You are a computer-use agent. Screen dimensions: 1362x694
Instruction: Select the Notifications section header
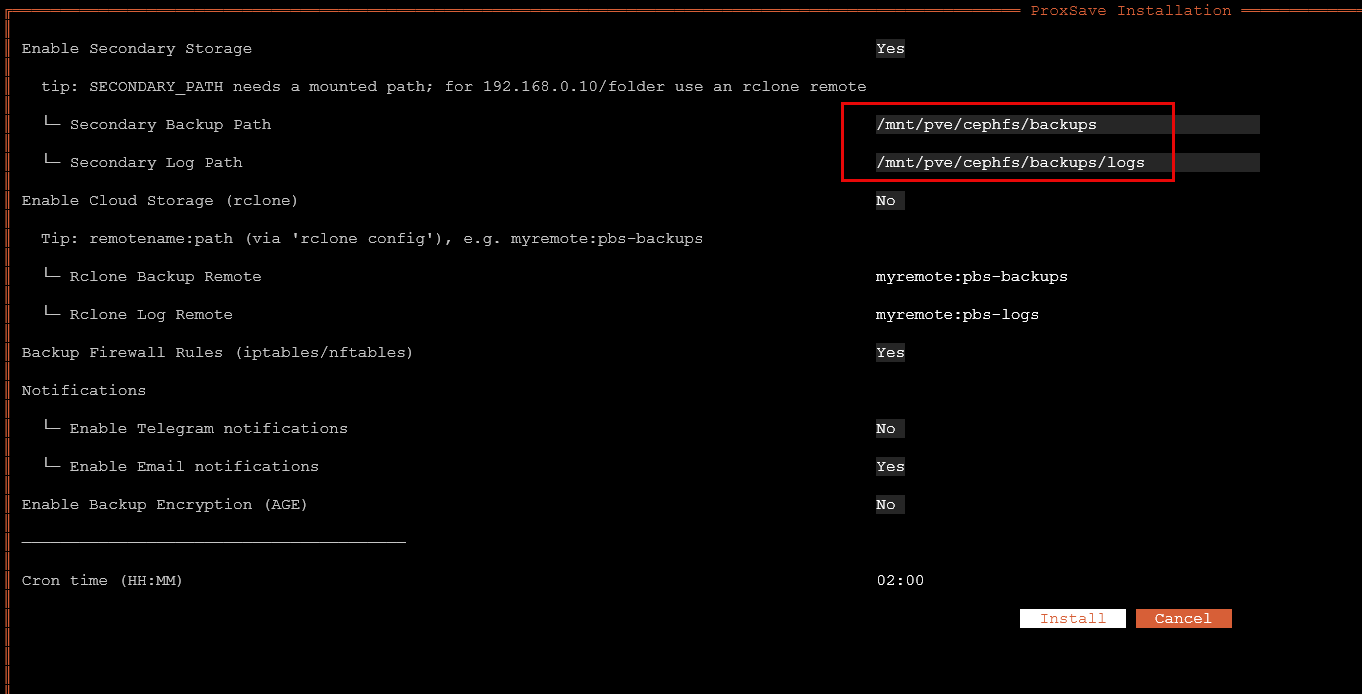pos(83,390)
